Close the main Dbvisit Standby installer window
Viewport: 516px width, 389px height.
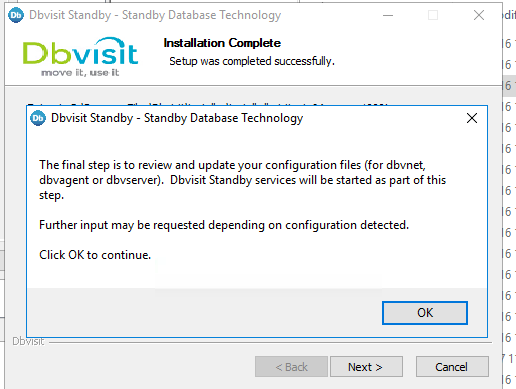point(479,15)
